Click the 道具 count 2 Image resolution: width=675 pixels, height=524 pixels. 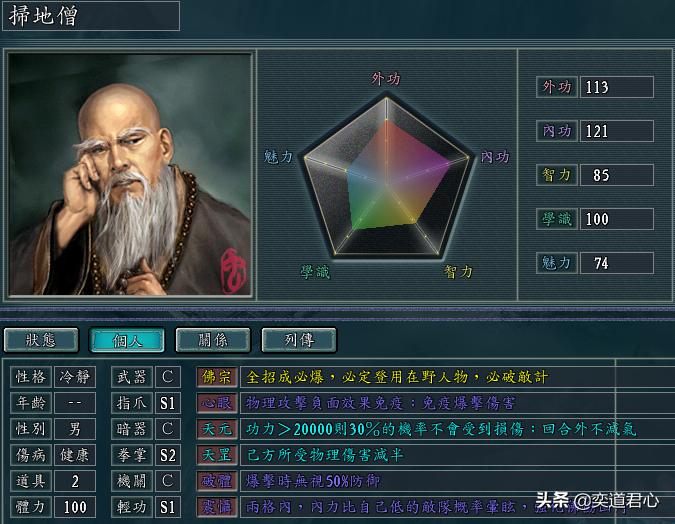click(75, 481)
